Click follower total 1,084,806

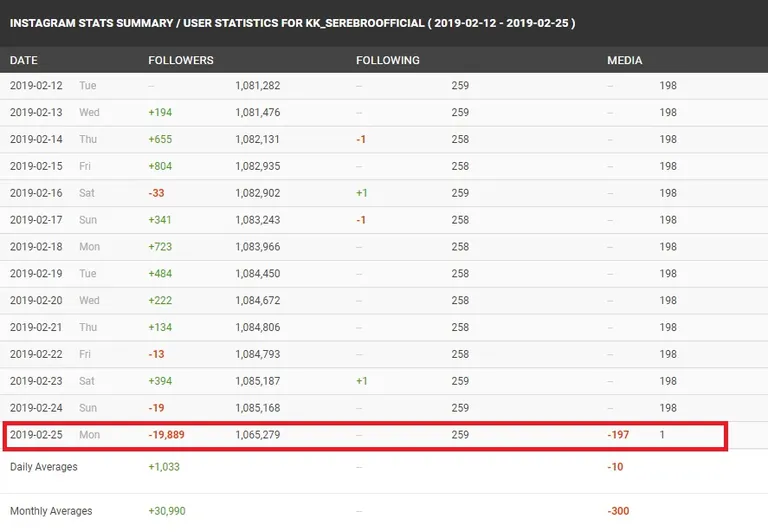[x=258, y=327]
